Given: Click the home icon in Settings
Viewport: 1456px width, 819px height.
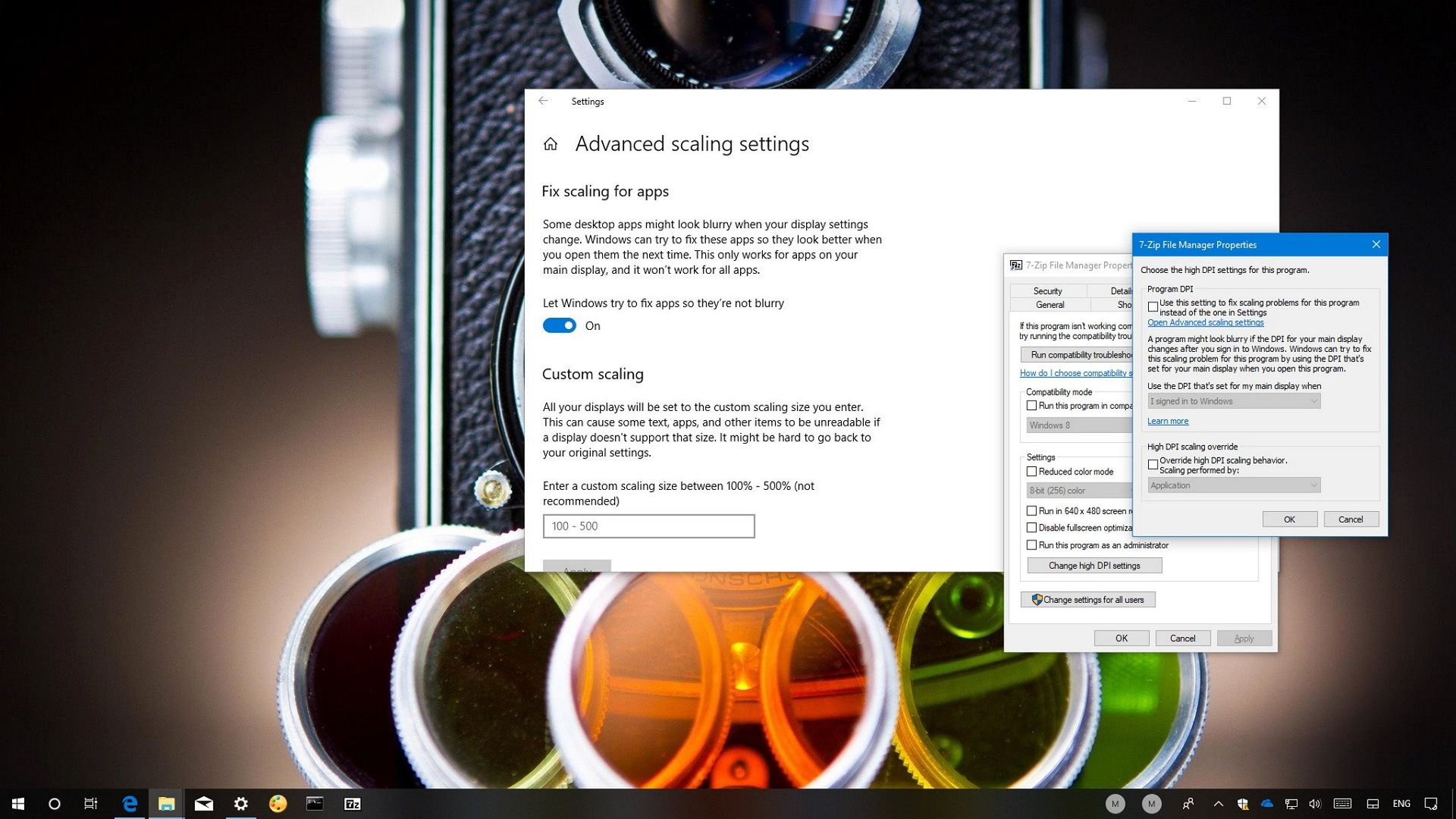Looking at the screenshot, I should [x=551, y=143].
